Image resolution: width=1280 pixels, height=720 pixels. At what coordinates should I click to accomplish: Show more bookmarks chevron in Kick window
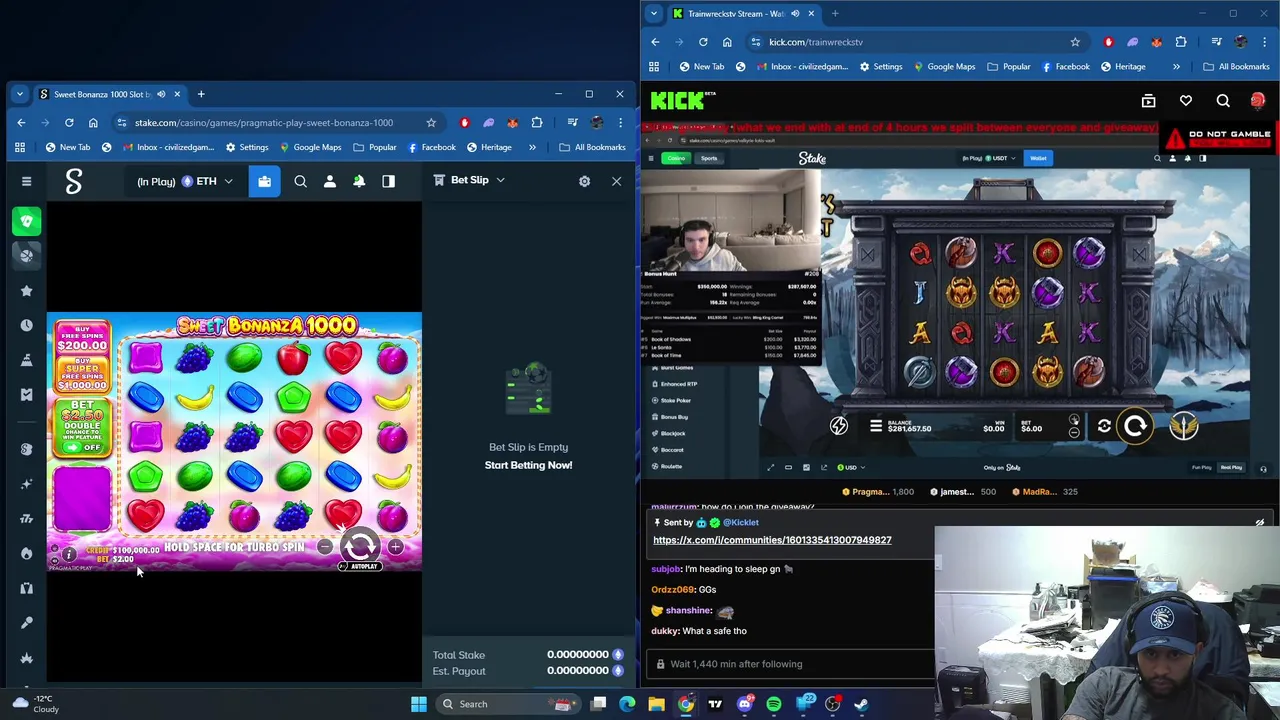[x=1176, y=67]
